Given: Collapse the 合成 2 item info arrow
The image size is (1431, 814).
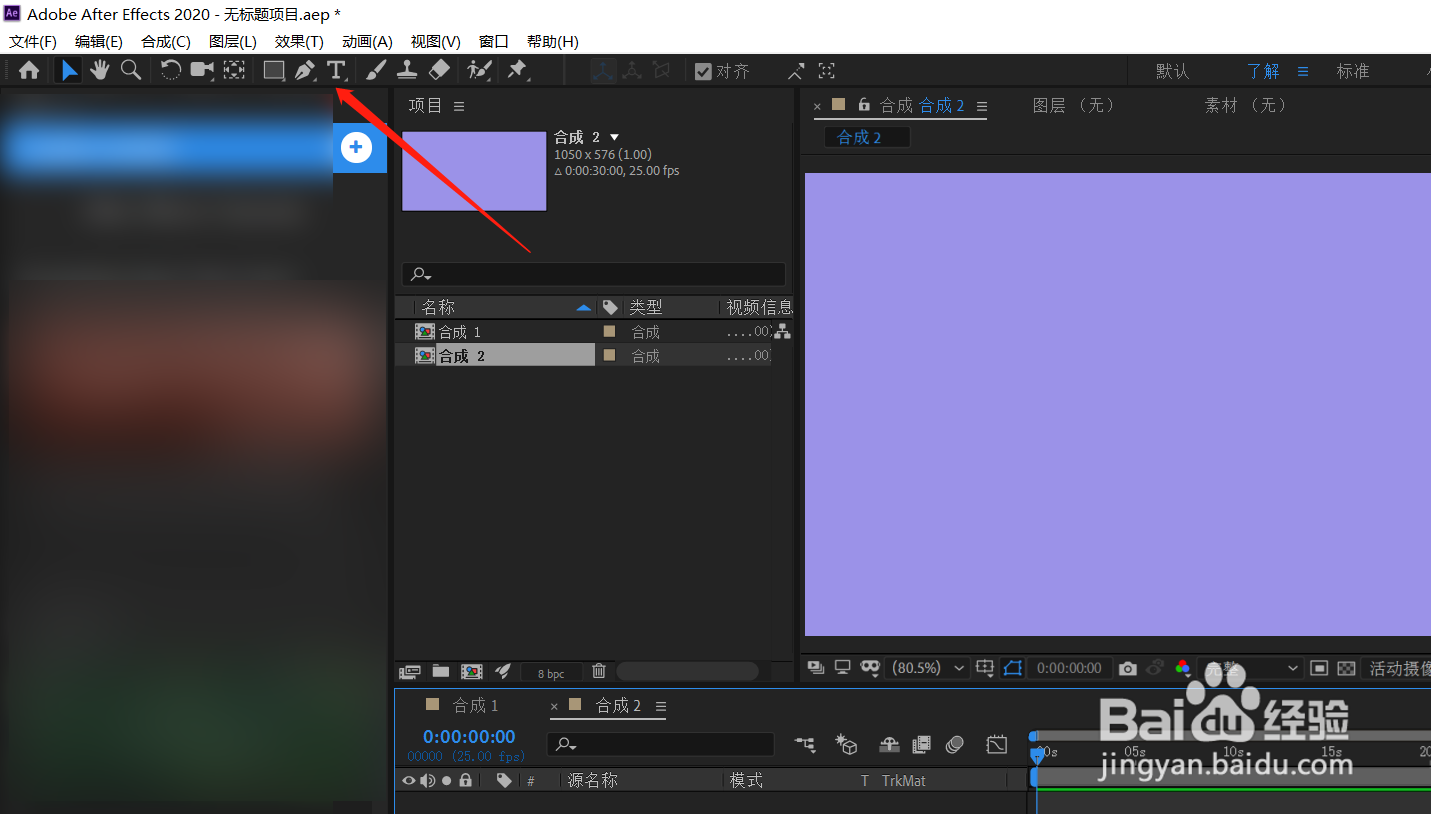Looking at the screenshot, I should click(613, 137).
